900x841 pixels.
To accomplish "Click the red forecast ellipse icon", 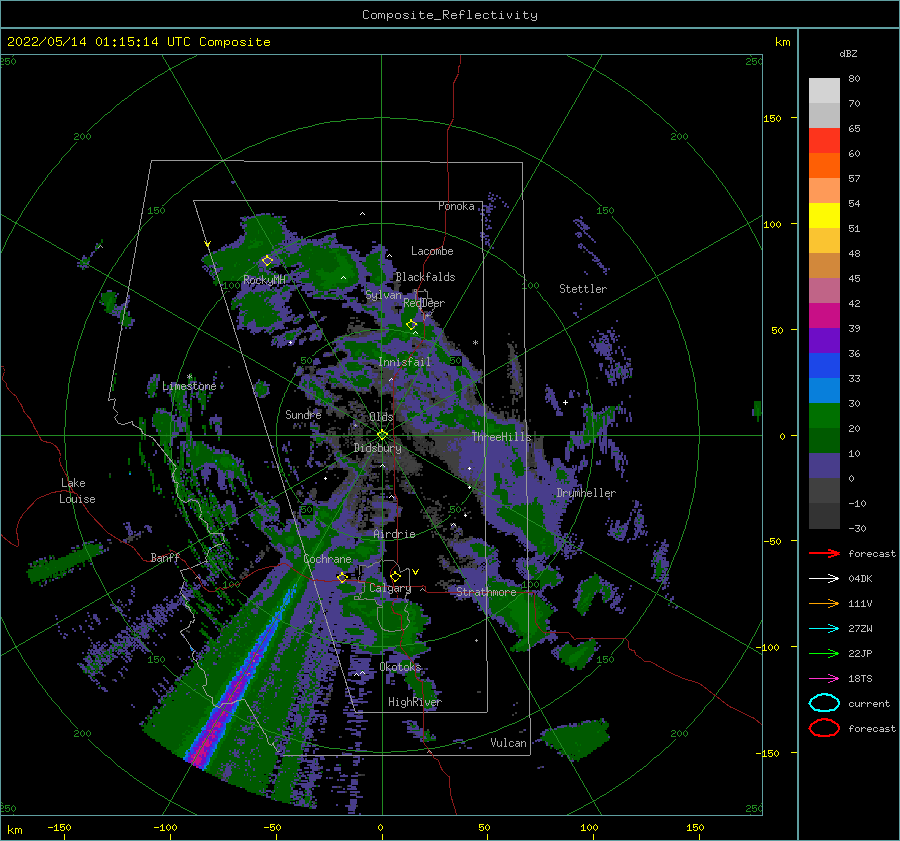I will tap(824, 728).
